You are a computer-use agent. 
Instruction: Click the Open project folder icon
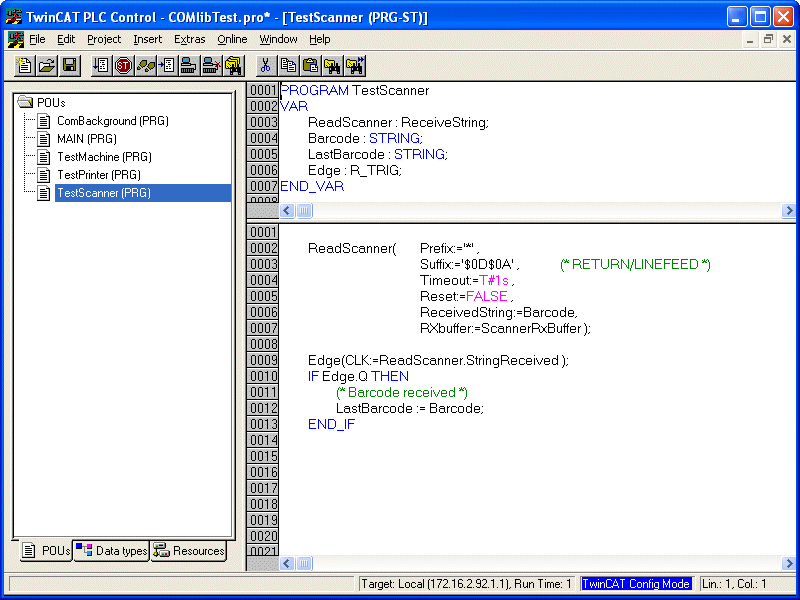point(47,66)
